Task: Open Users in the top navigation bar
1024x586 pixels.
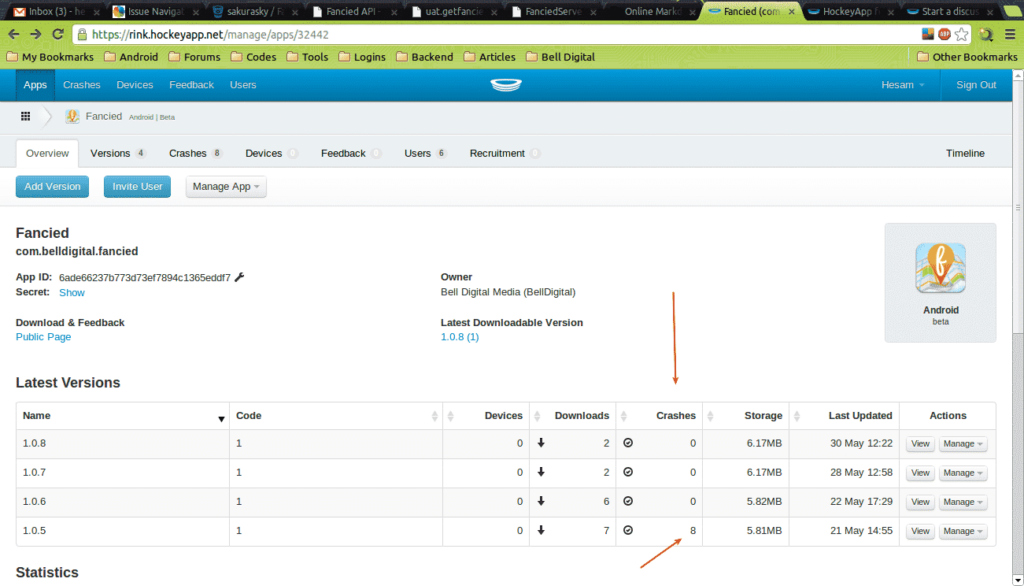Action: 243,85
